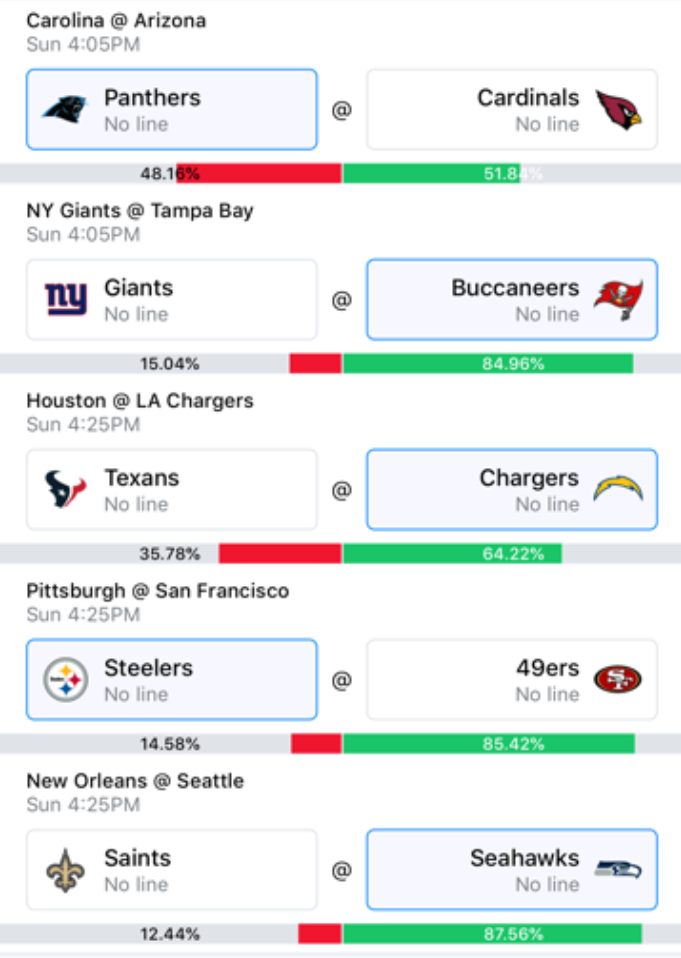Select the Saints pick card
Viewport: 681px width, 958px height.
click(x=172, y=869)
